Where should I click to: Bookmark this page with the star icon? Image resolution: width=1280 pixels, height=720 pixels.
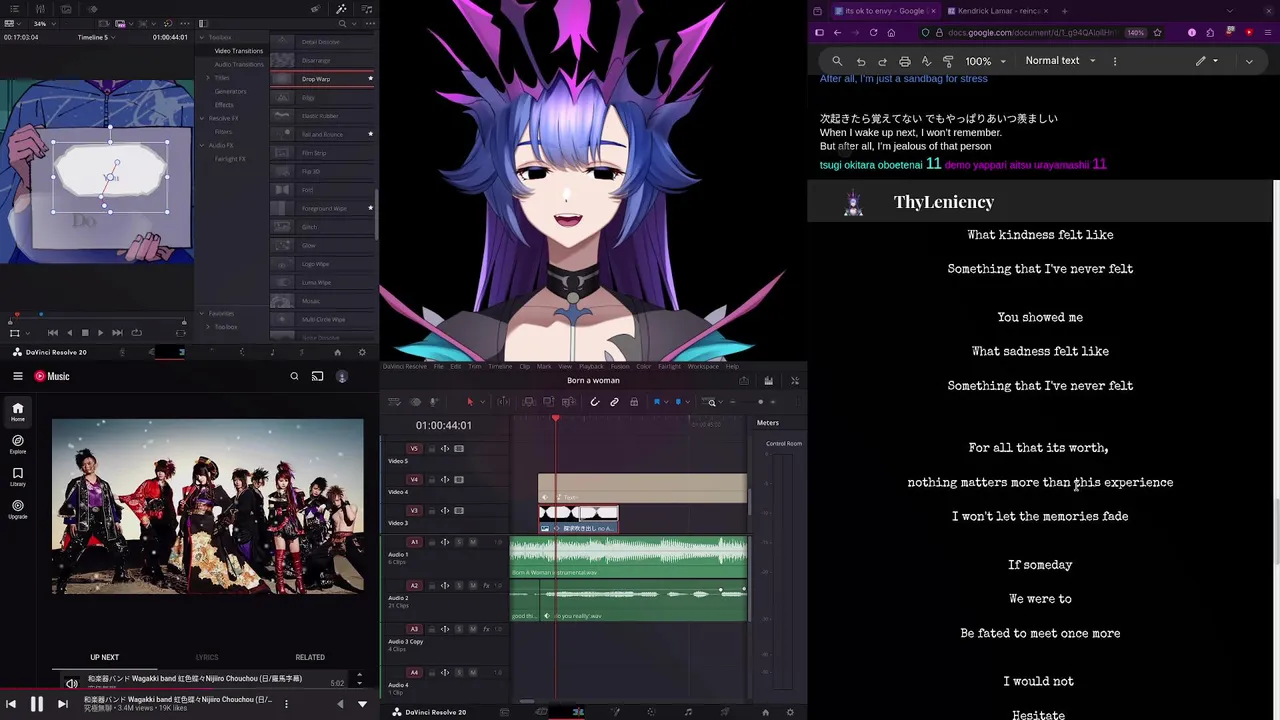click(x=1157, y=32)
